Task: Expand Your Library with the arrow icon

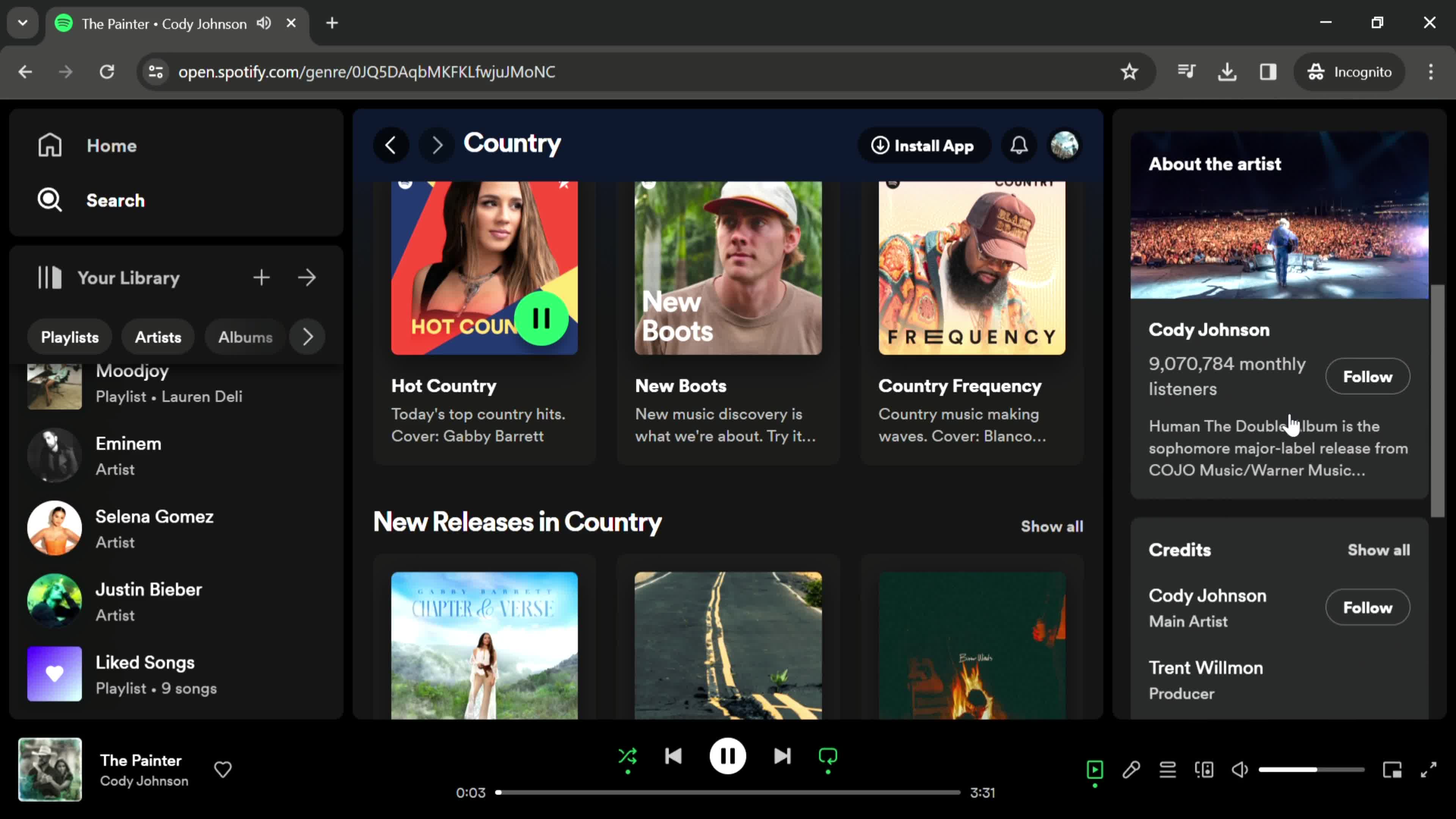Action: point(307,278)
